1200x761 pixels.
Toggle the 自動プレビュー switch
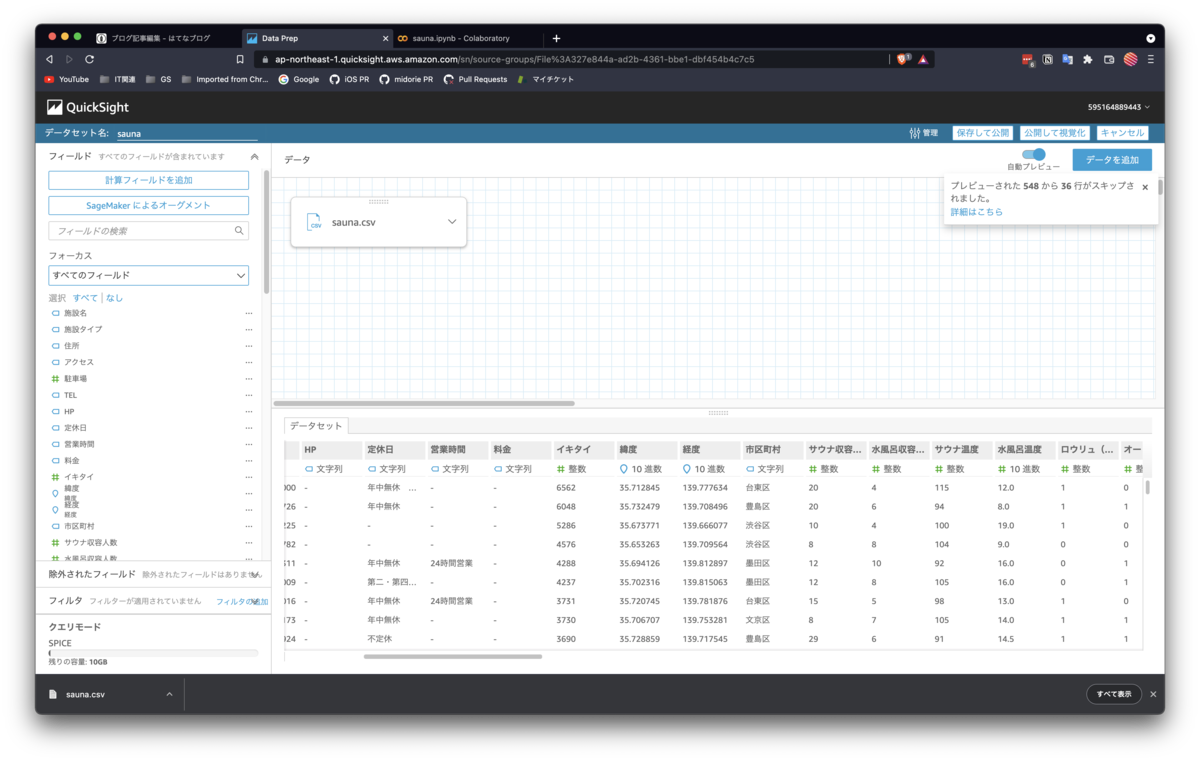pos(1034,155)
